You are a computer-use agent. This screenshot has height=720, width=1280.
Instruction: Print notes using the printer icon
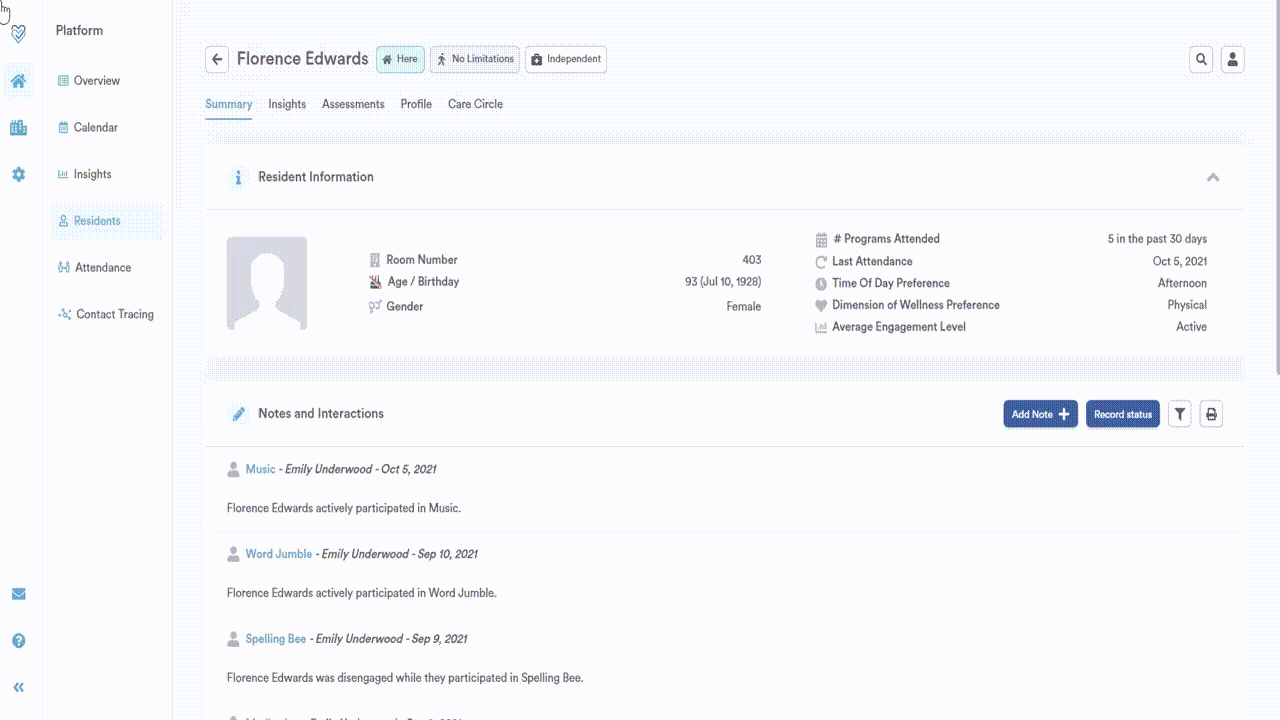click(x=1211, y=414)
